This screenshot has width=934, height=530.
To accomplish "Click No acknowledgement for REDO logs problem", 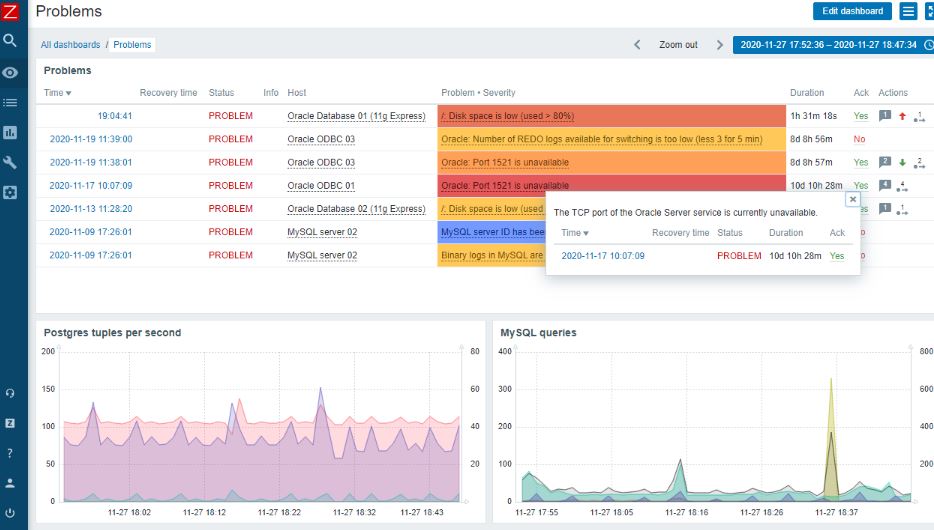I will click(859, 139).
